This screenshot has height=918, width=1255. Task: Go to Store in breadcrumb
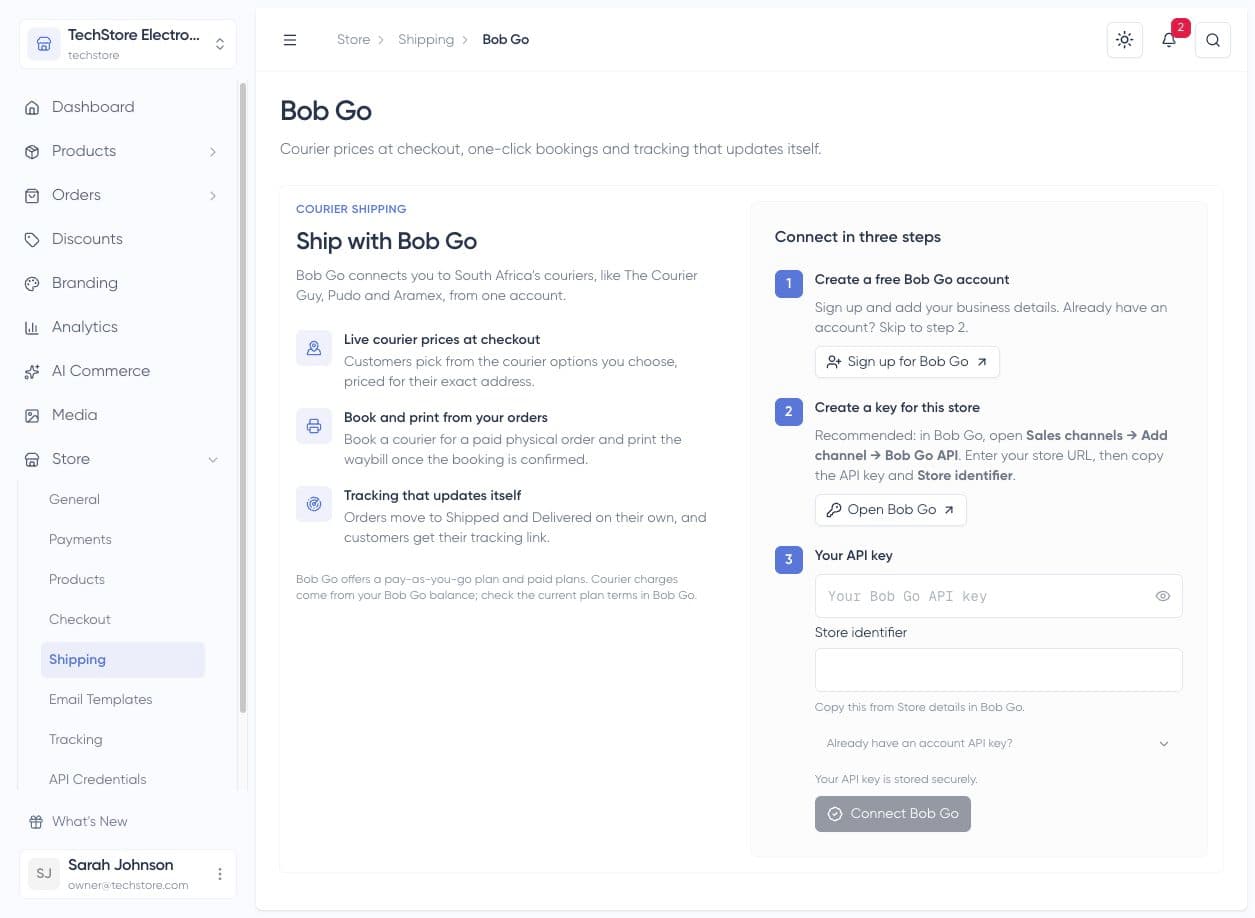click(x=353, y=40)
